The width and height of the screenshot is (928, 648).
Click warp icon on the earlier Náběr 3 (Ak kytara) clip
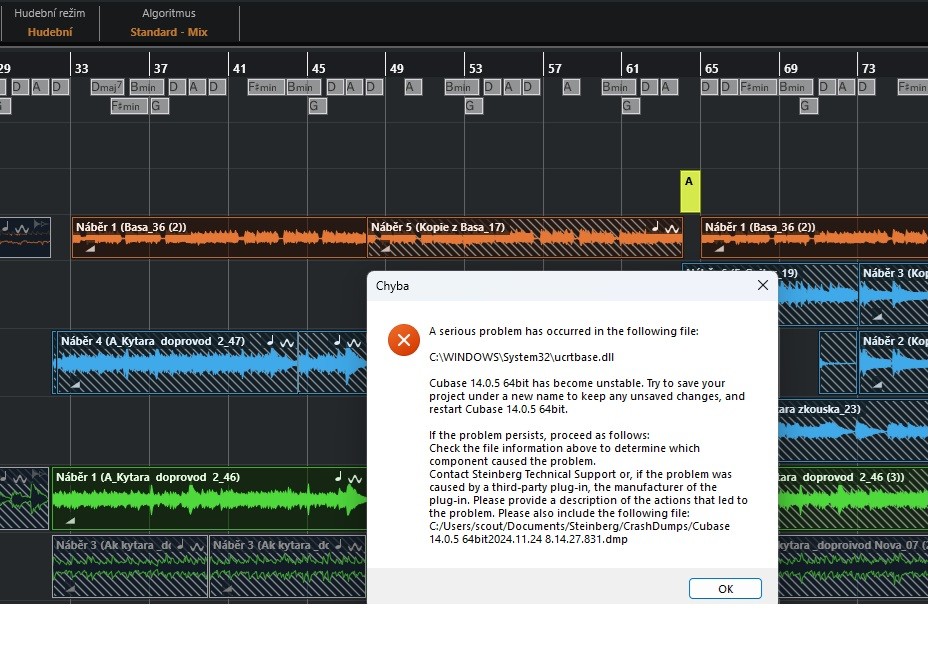(197, 546)
